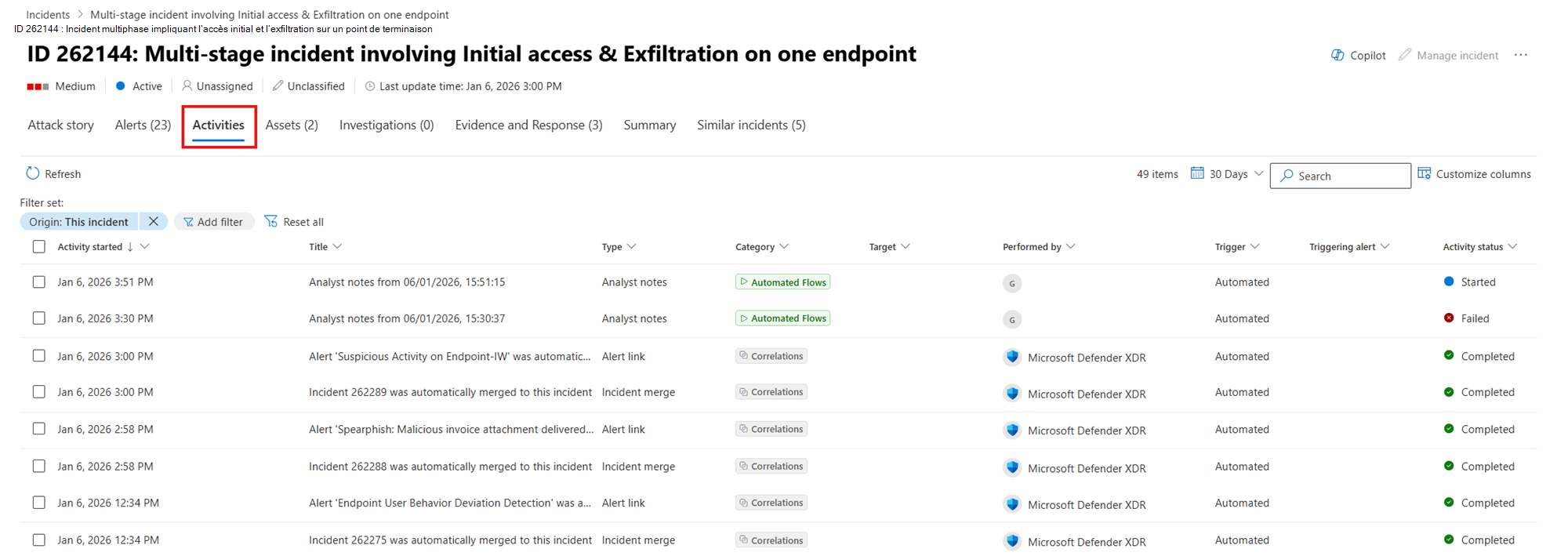This screenshot has width=1568, height=556.
Task: Click the Reset all filter icon
Action: click(271, 221)
